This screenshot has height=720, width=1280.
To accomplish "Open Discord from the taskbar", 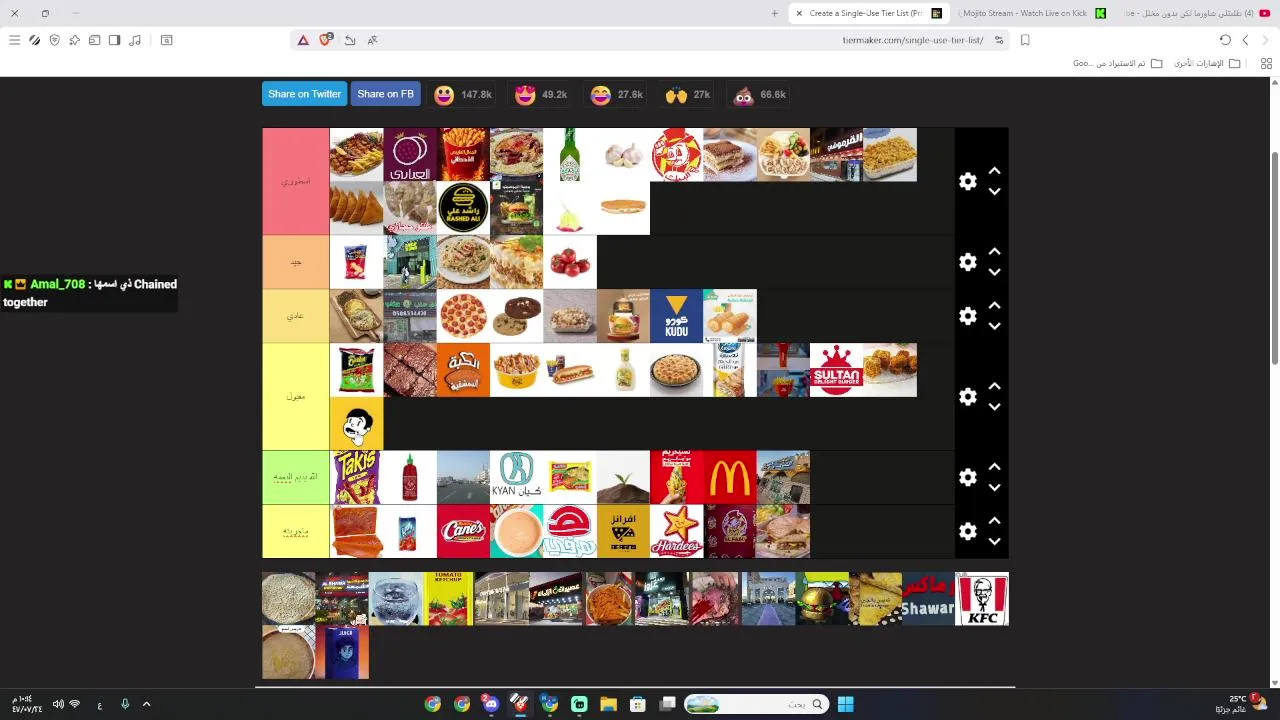I will point(490,704).
